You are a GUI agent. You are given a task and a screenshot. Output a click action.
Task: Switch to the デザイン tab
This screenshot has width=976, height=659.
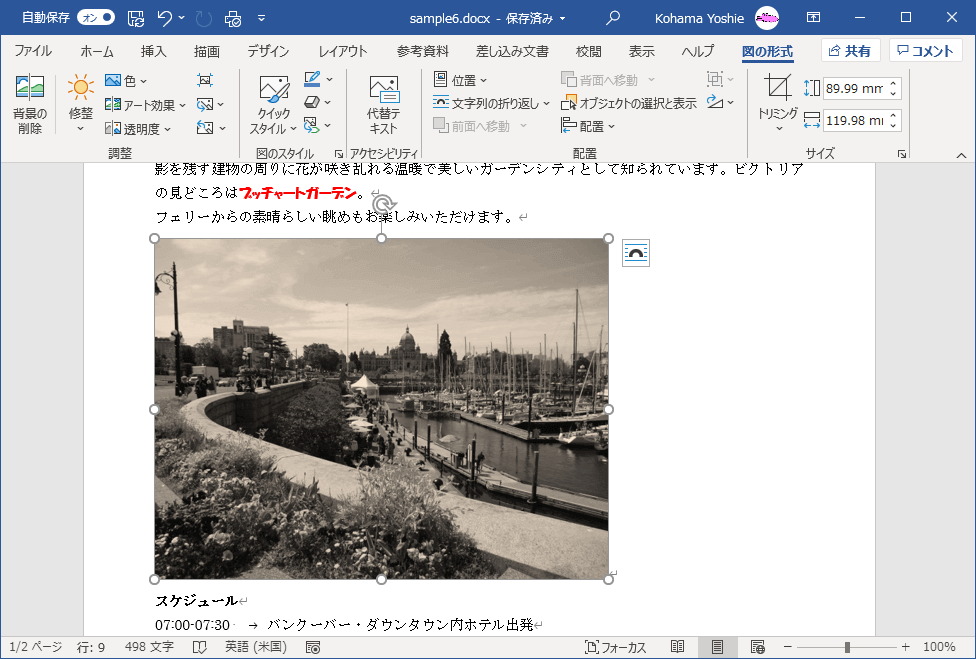tap(268, 51)
